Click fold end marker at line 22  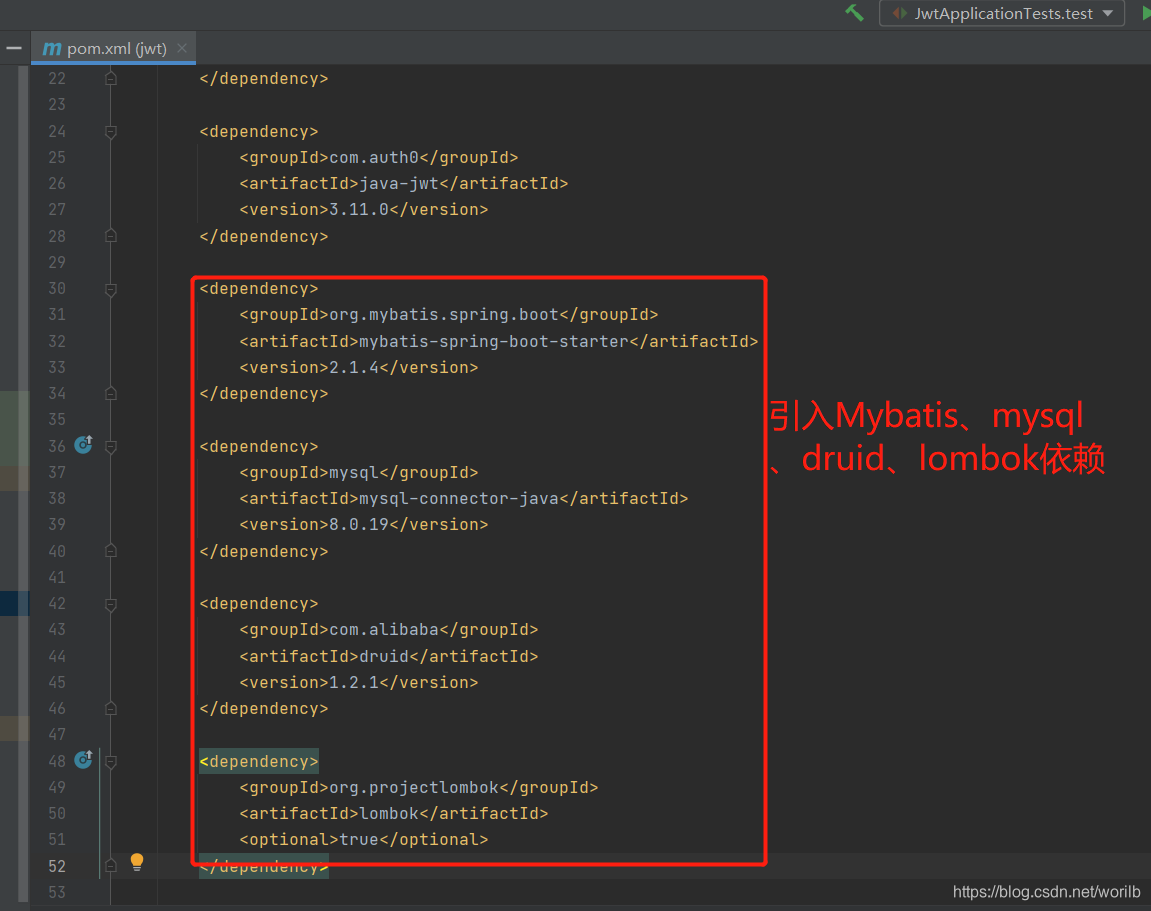coord(111,78)
